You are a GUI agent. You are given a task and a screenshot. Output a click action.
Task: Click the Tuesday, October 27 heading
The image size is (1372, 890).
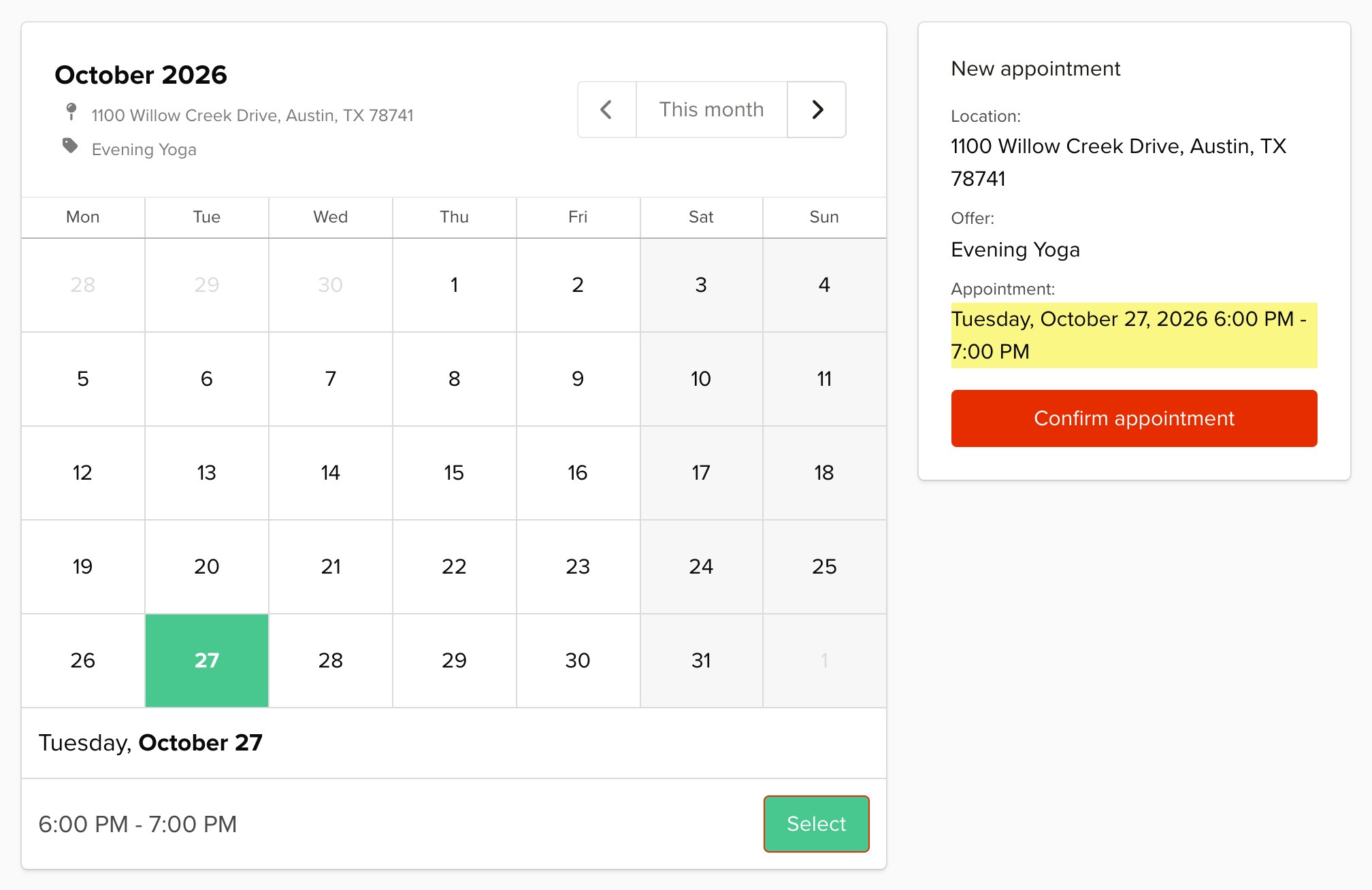(150, 743)
